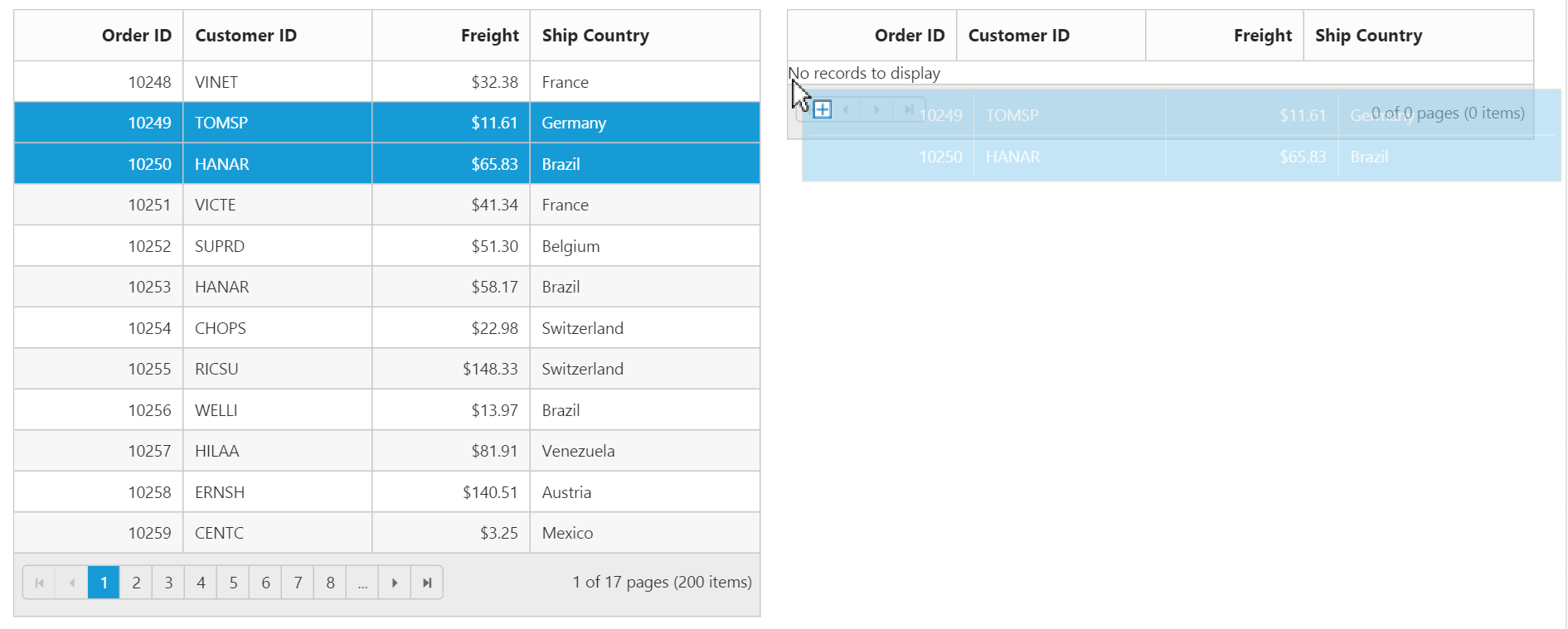
Task: Show more pages via the ellipsis button
Action: click(362, 583)
